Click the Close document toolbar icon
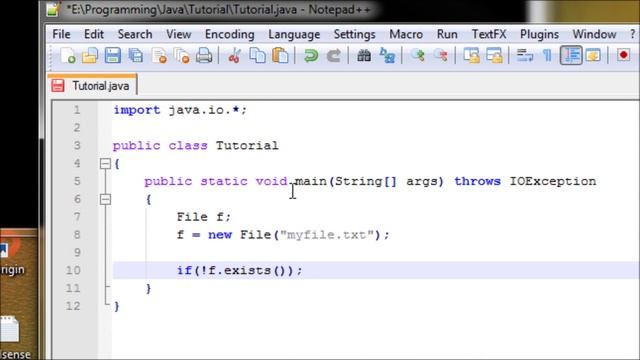 pos(159,55)
